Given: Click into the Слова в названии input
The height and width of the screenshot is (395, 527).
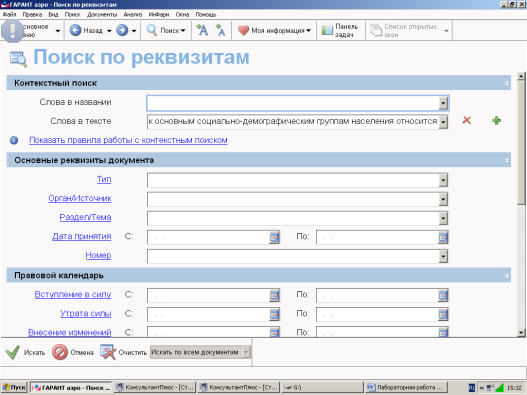Looking at the screenshot, I should coord(293,103).
